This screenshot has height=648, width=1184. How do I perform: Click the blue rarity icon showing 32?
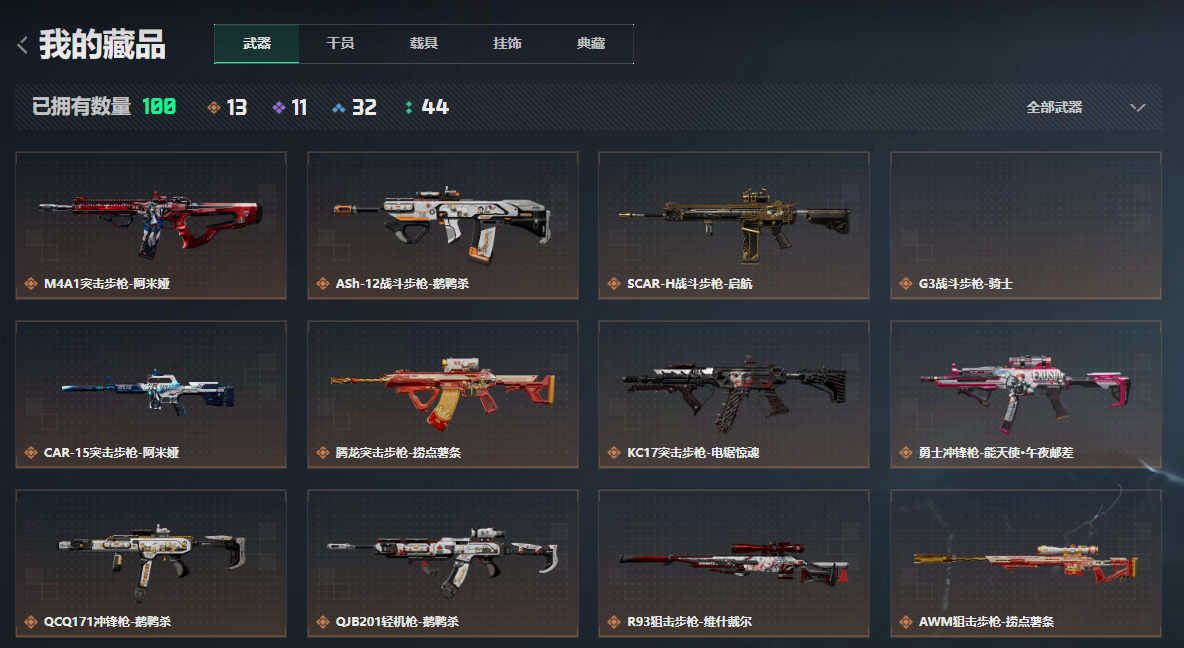coord(339,108)
